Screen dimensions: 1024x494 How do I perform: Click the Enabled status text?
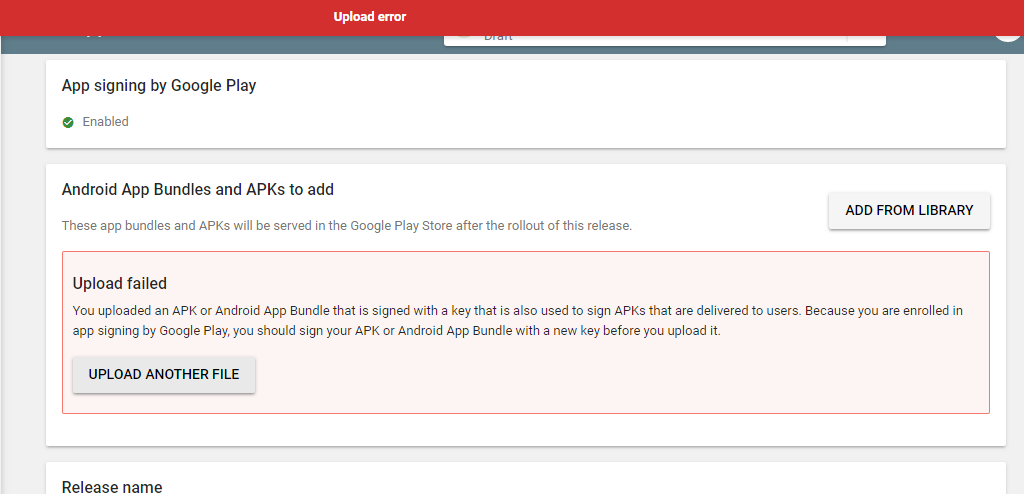tap(105, 122)
